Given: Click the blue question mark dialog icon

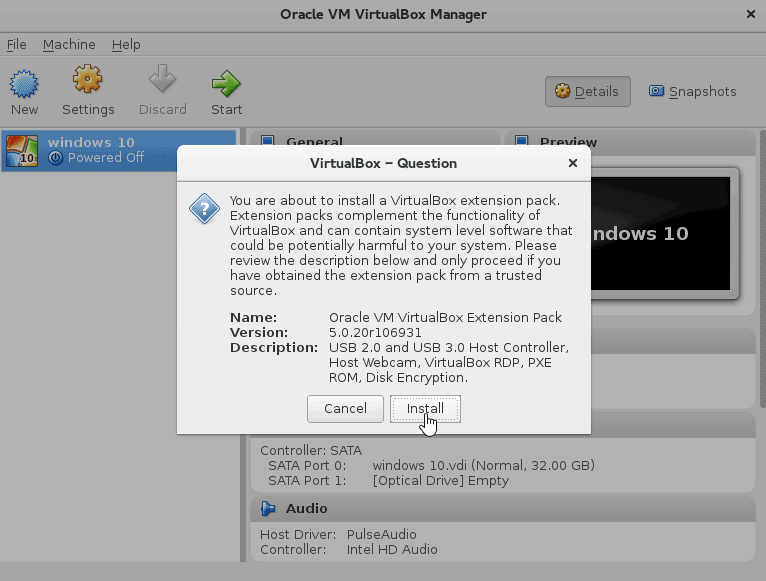Looking at the screenshot, I should tap(204, 209).
